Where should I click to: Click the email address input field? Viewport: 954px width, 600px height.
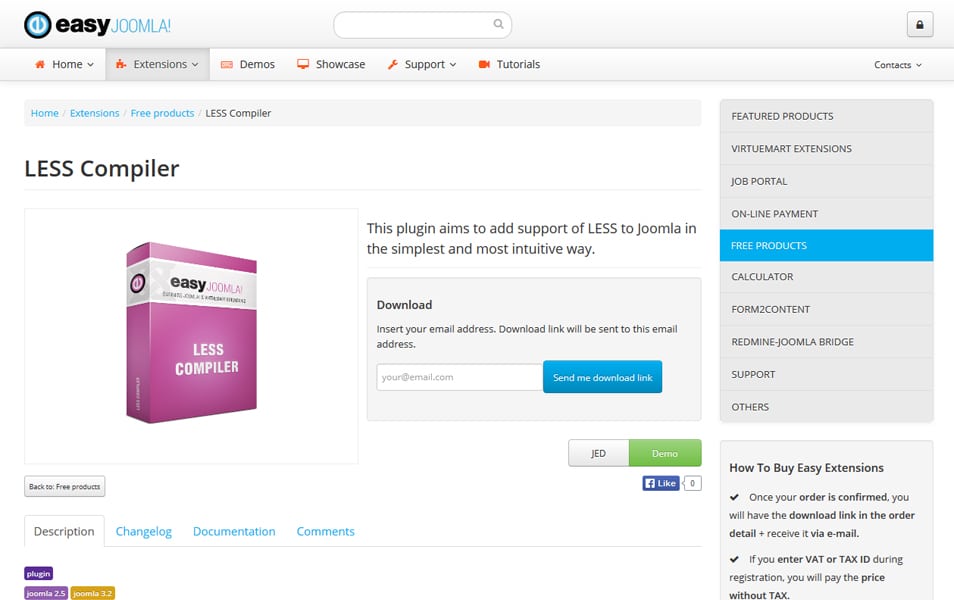(459, 377)
